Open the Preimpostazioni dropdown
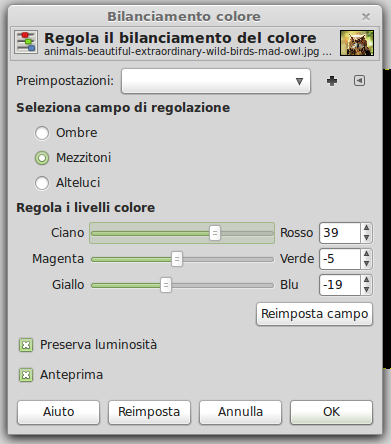The width and height of the screenshot is (391, 444). click(x=216, y=81)
